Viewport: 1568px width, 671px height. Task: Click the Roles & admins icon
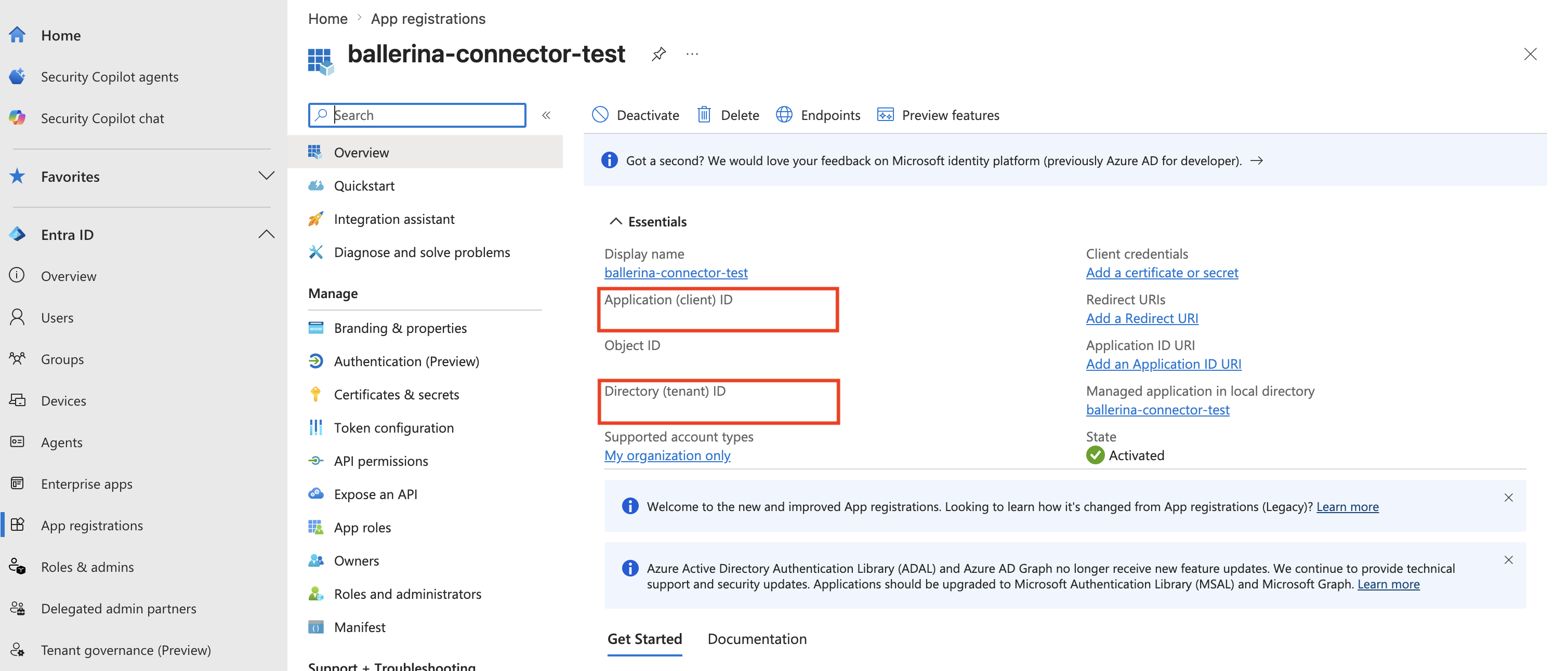pos(18,567)
